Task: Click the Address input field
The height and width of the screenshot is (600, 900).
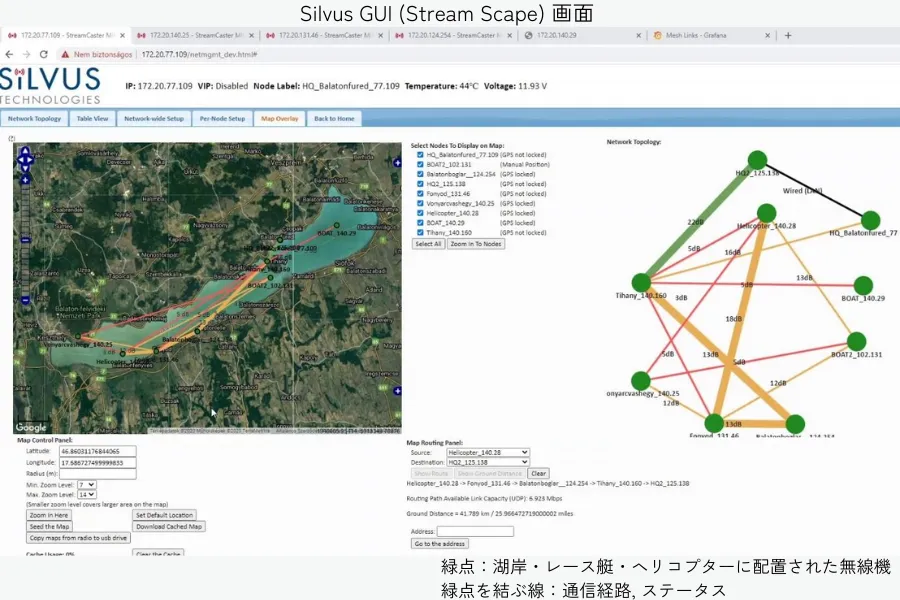Action: (x=475, y=532)
